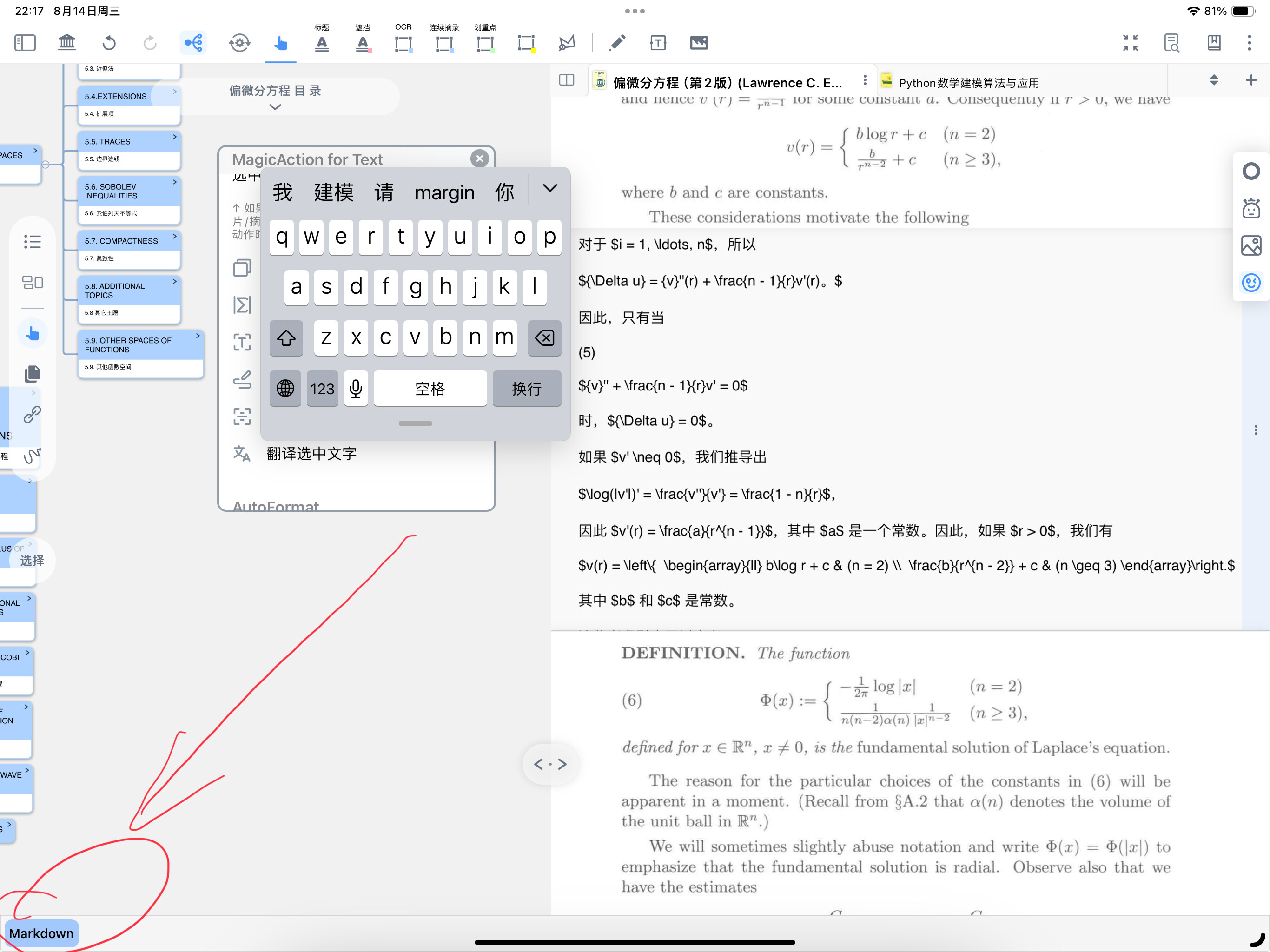This screenshot has width=1270, height=952.
Task: Toggle the sidebar panel icon in top toolbar
Action: 25,43
